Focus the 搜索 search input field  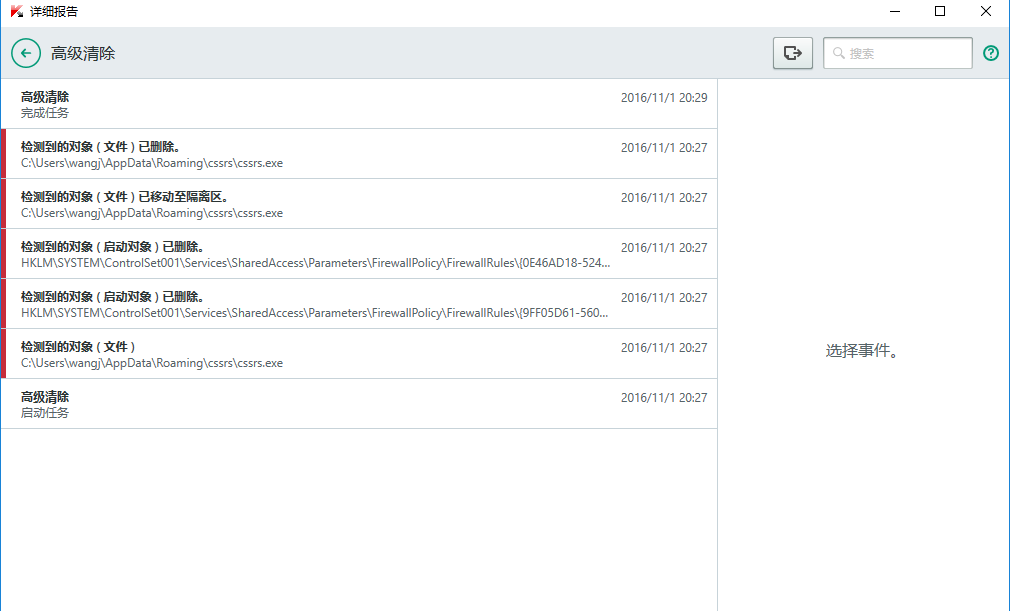click(x=905, y=53)
